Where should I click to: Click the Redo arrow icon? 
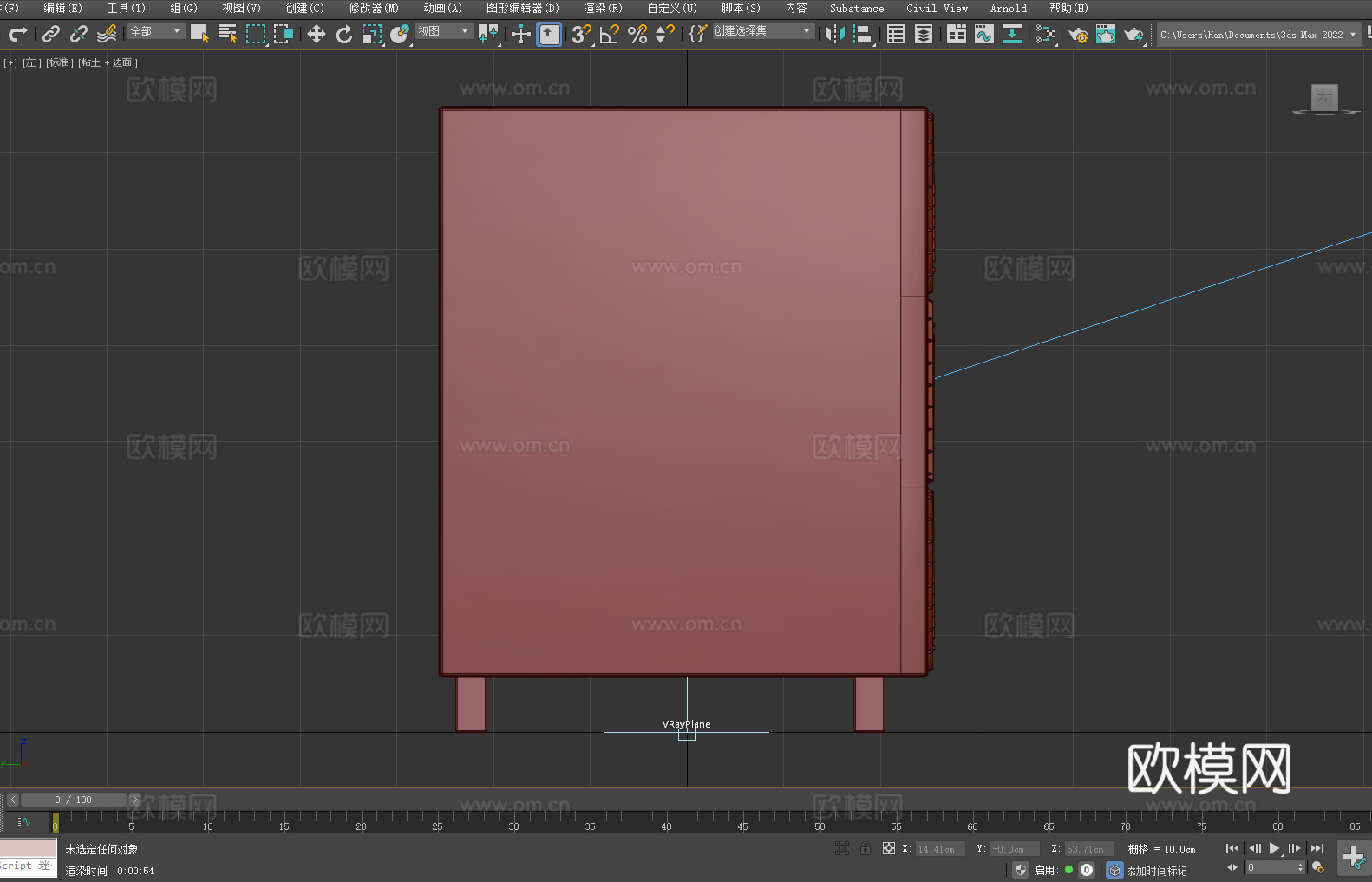coord(17,34)
